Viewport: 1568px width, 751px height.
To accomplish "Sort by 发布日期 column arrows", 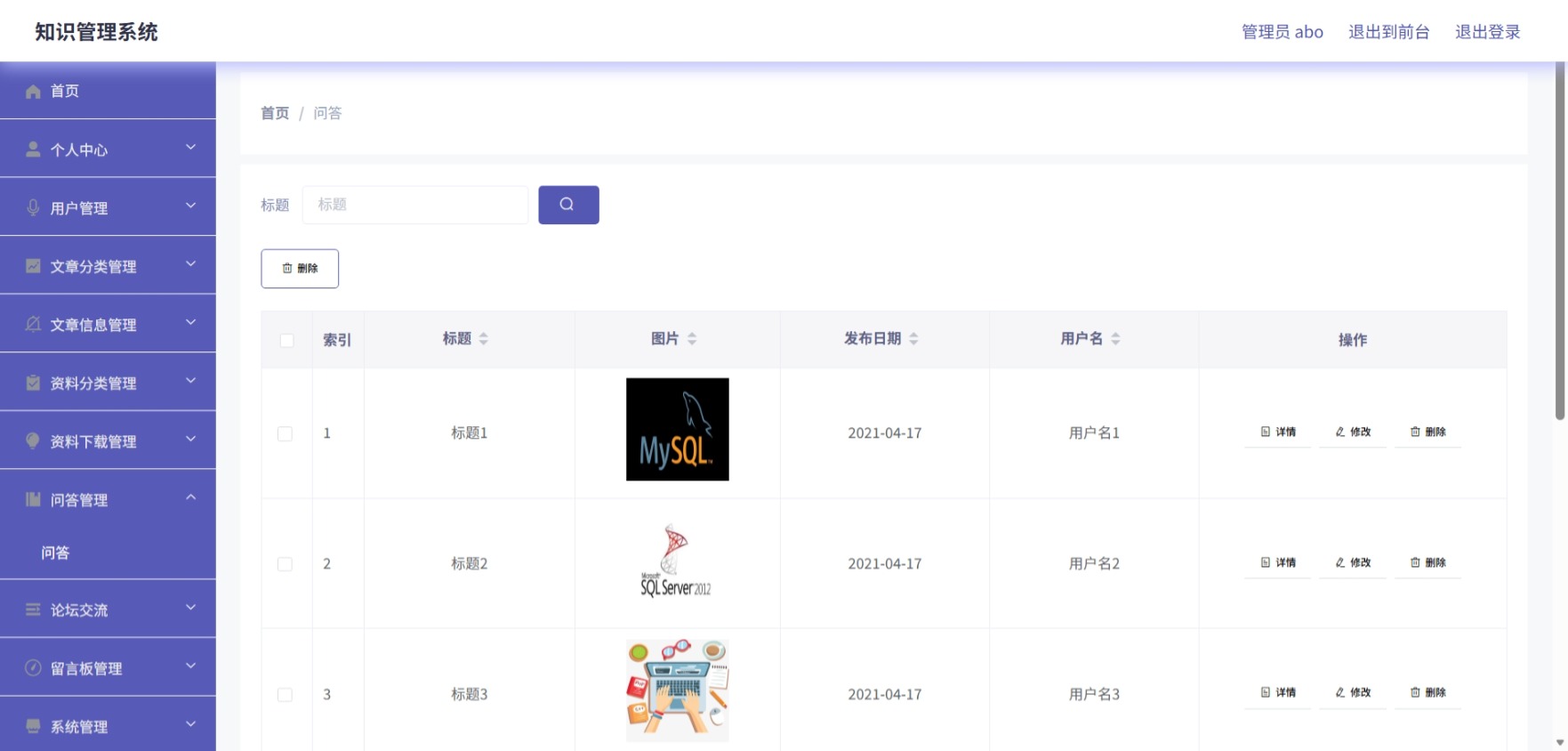I will pos(913,338).
